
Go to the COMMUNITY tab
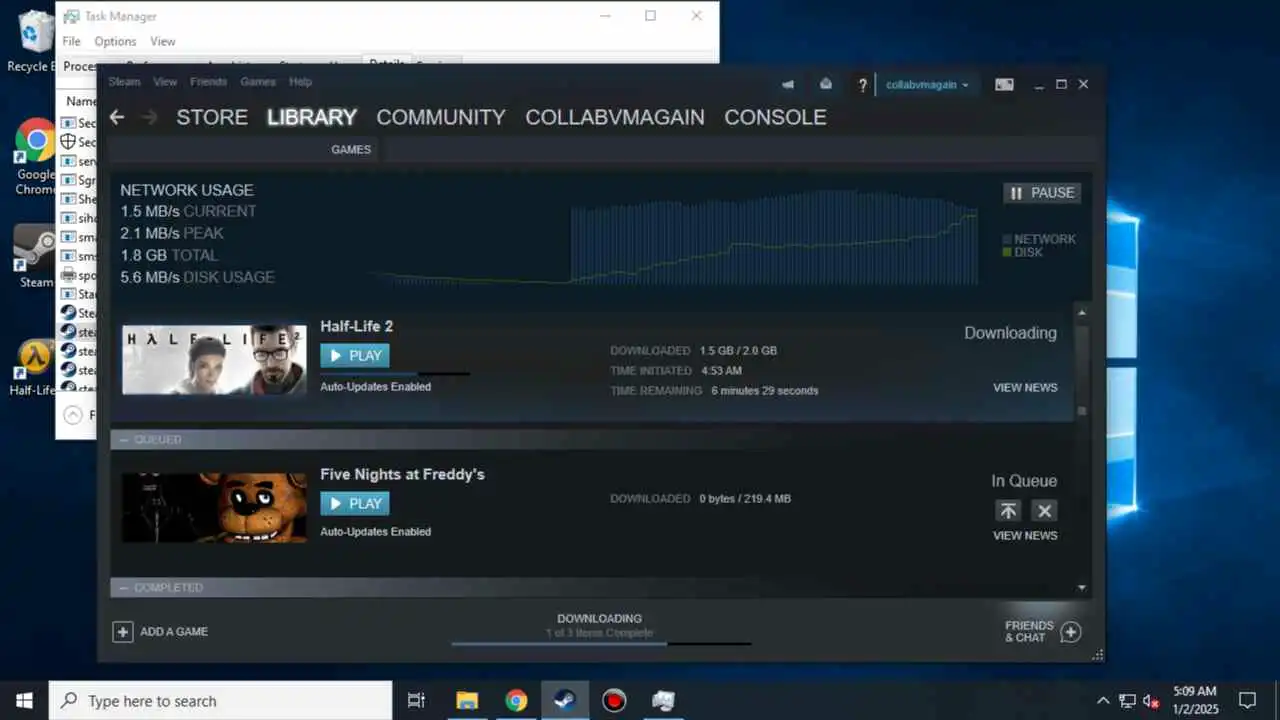441,117
